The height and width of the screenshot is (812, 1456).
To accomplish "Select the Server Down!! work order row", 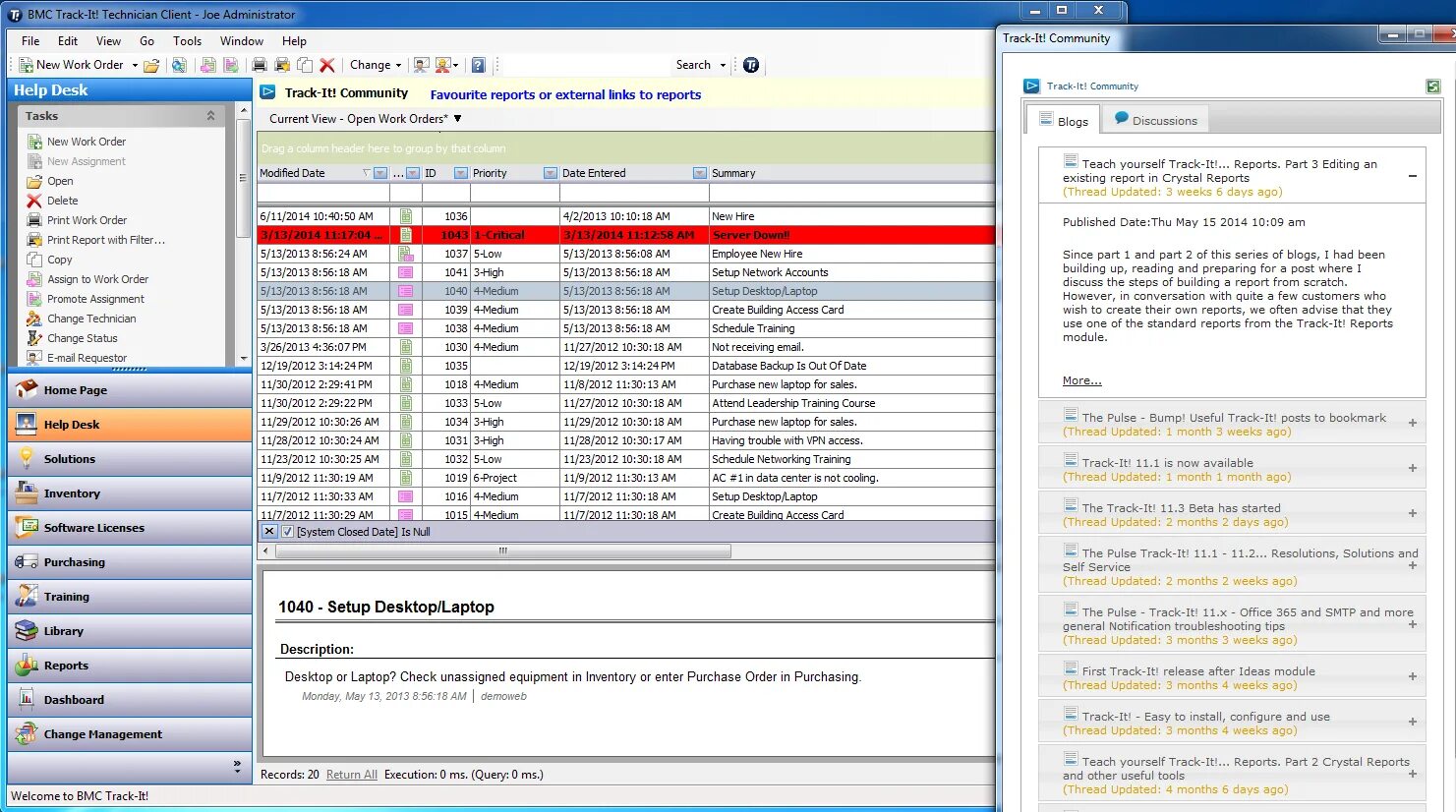I will 626,235.
